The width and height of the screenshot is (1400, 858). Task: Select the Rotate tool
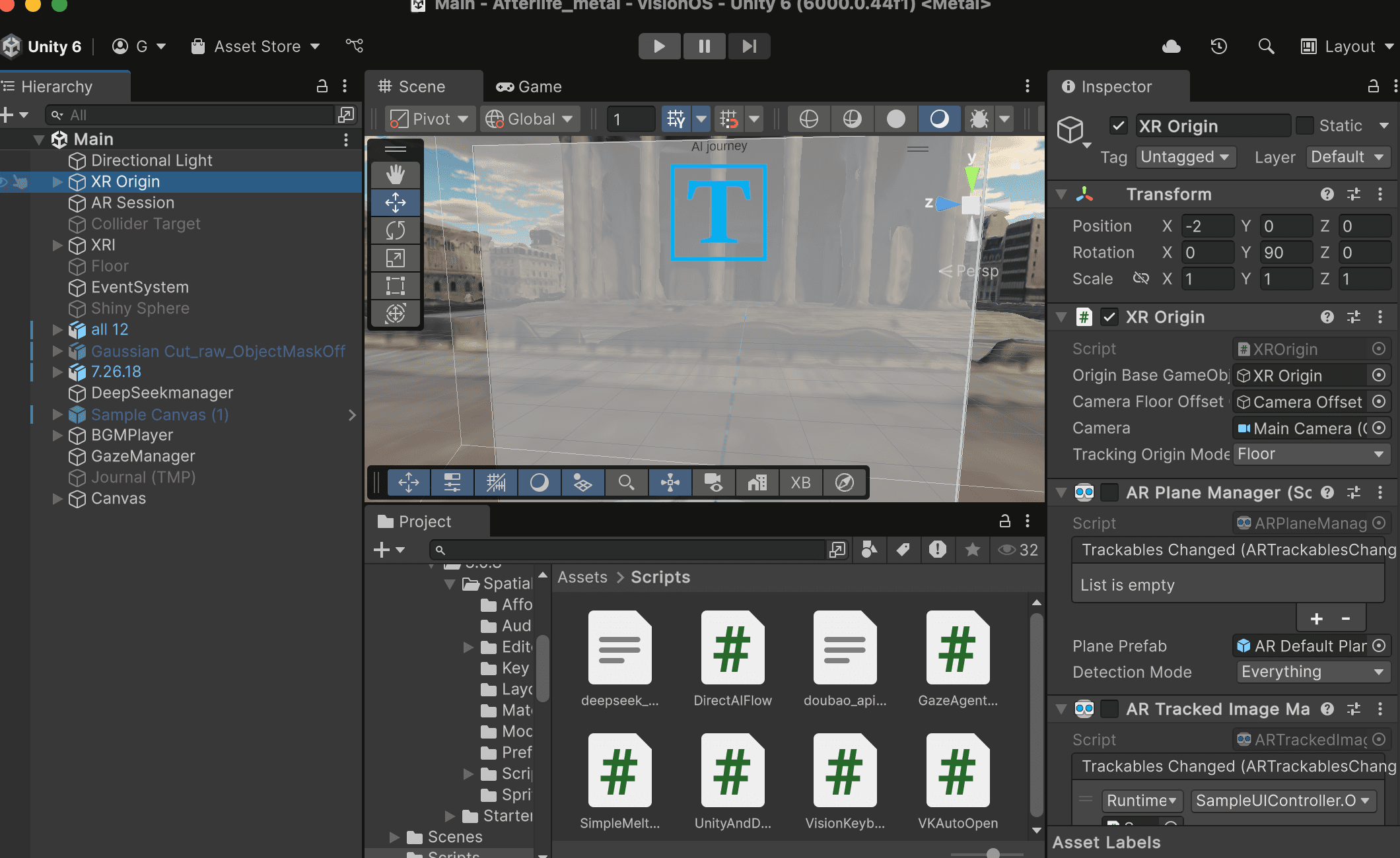pyautogui.click(x=395, y=230)
